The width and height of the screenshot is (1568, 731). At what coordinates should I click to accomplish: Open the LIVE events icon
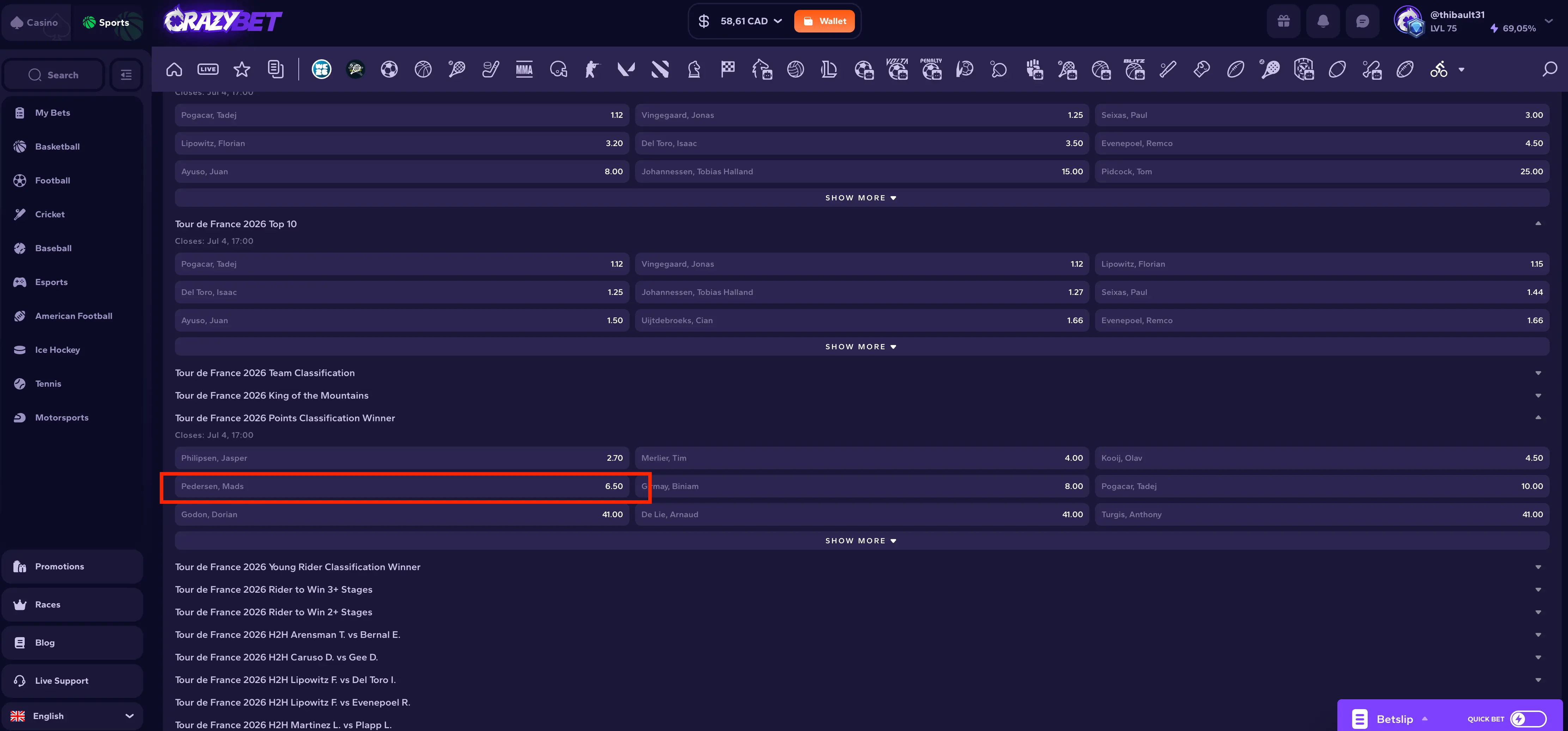pos(208,70)
